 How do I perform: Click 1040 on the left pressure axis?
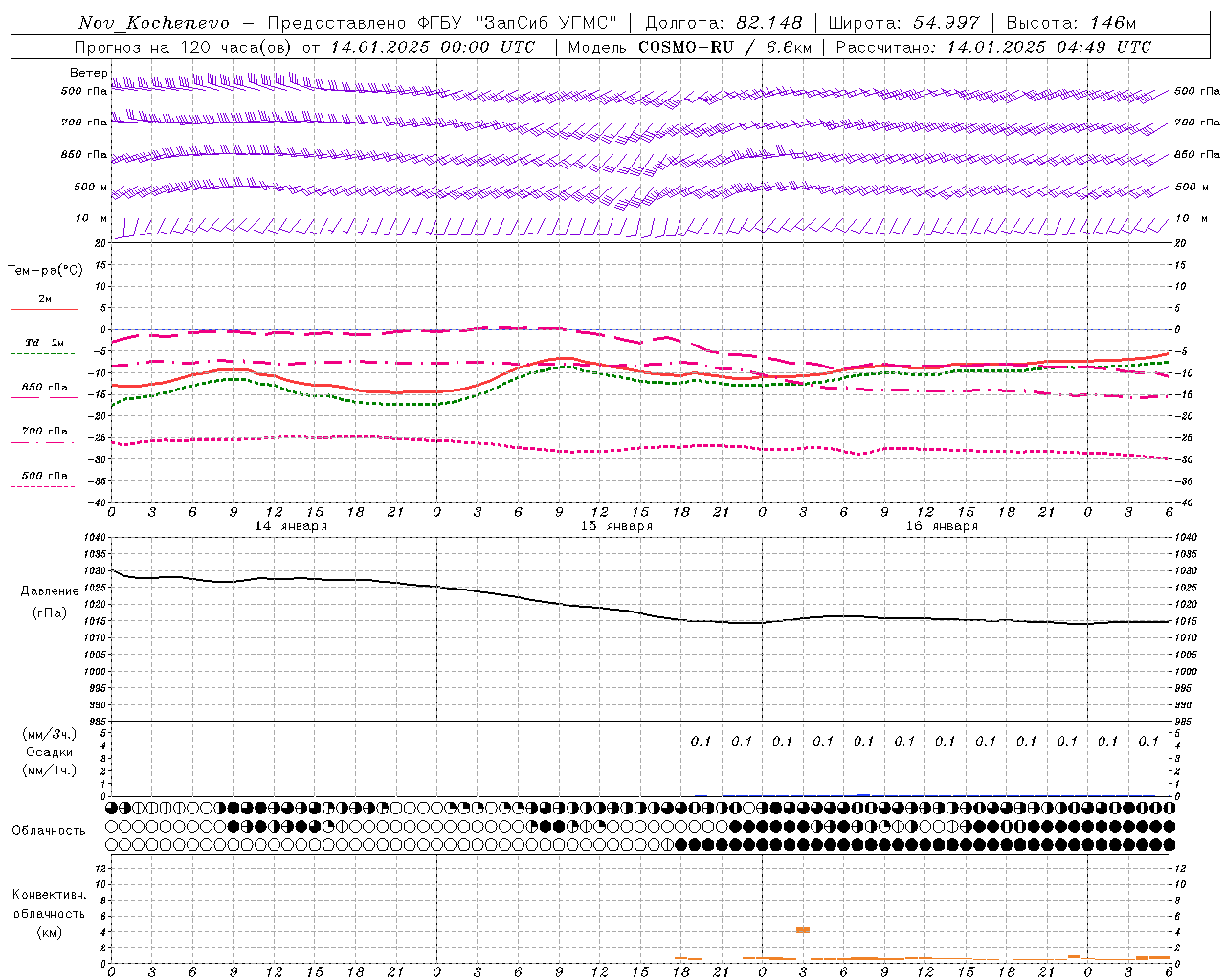click(94, 538)
